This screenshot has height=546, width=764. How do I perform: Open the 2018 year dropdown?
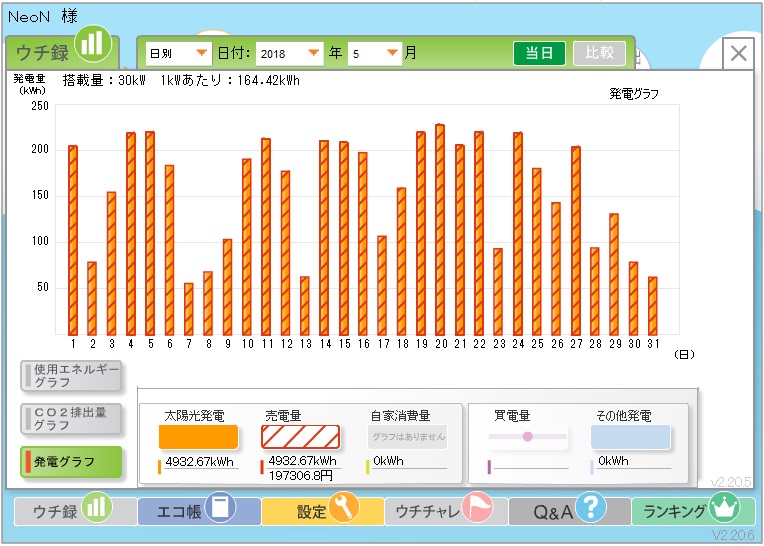point(289,53)
